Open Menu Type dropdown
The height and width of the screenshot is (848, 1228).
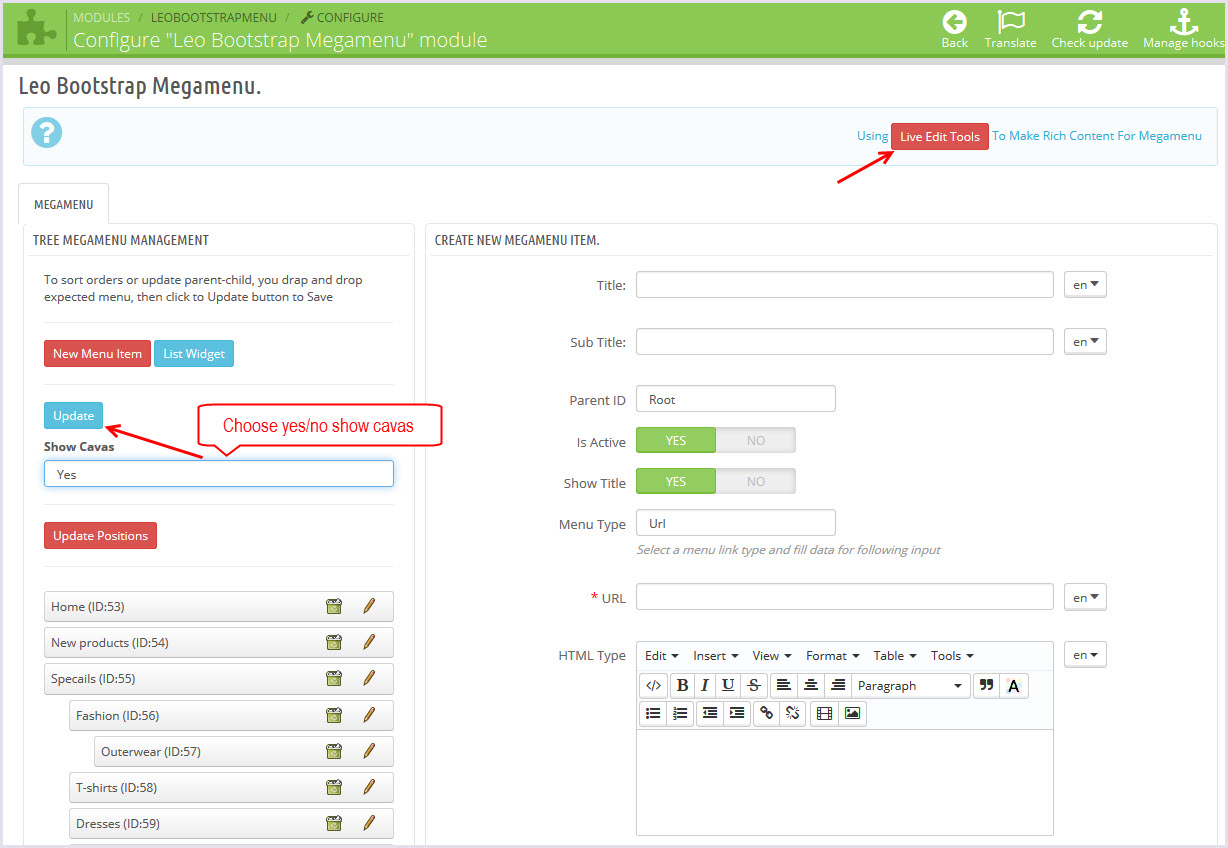point(735,523)
